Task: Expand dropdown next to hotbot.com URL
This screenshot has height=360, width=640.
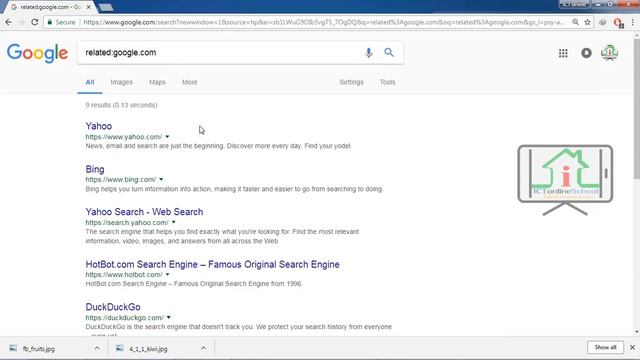Action: (167, 275)
